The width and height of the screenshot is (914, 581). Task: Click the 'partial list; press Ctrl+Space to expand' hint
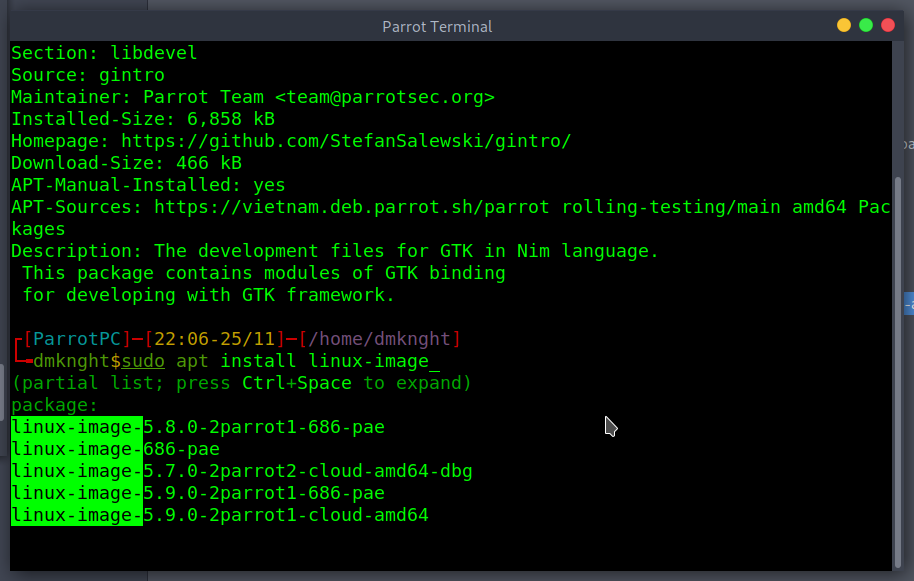click(242, 383)
